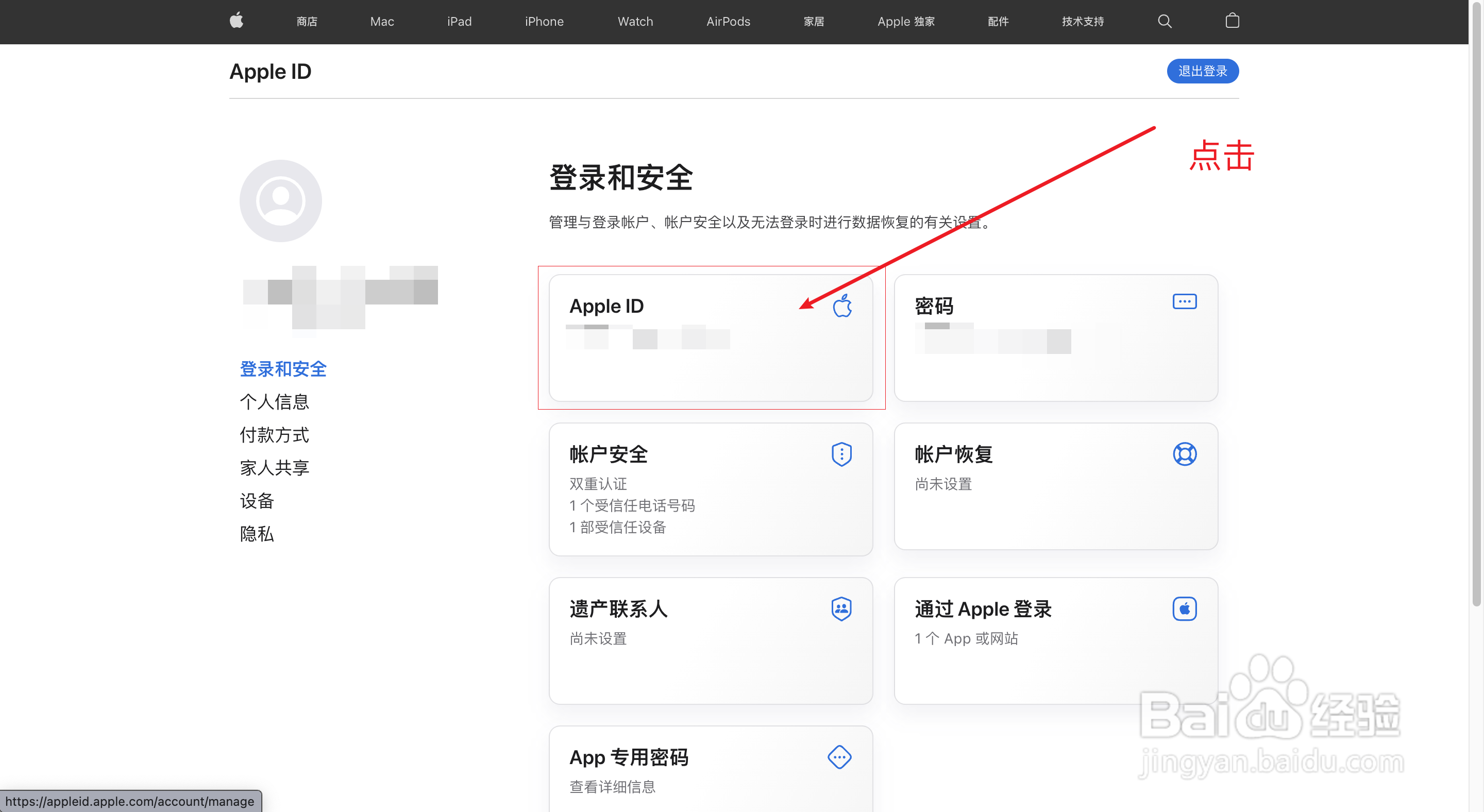Click the Apple sign-in icon on the 通过 Apple 登录 card

point(1185,608)
